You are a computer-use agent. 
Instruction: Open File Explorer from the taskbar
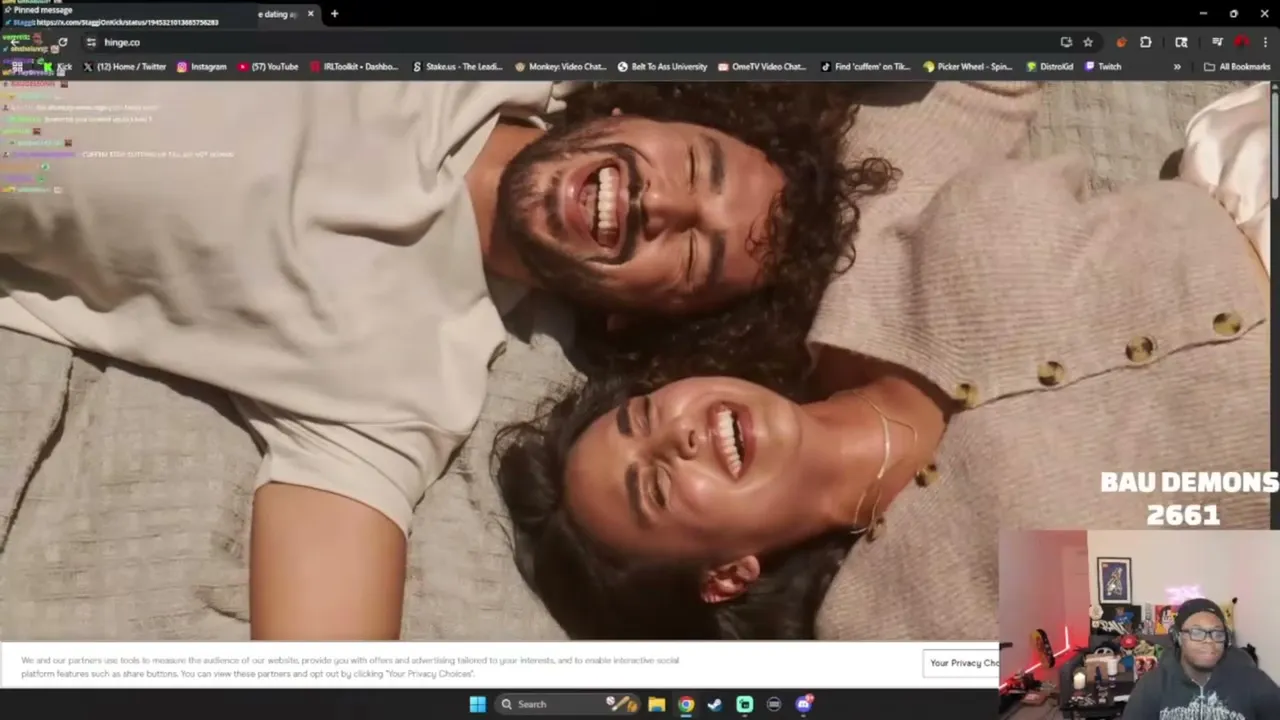point(656,704)
